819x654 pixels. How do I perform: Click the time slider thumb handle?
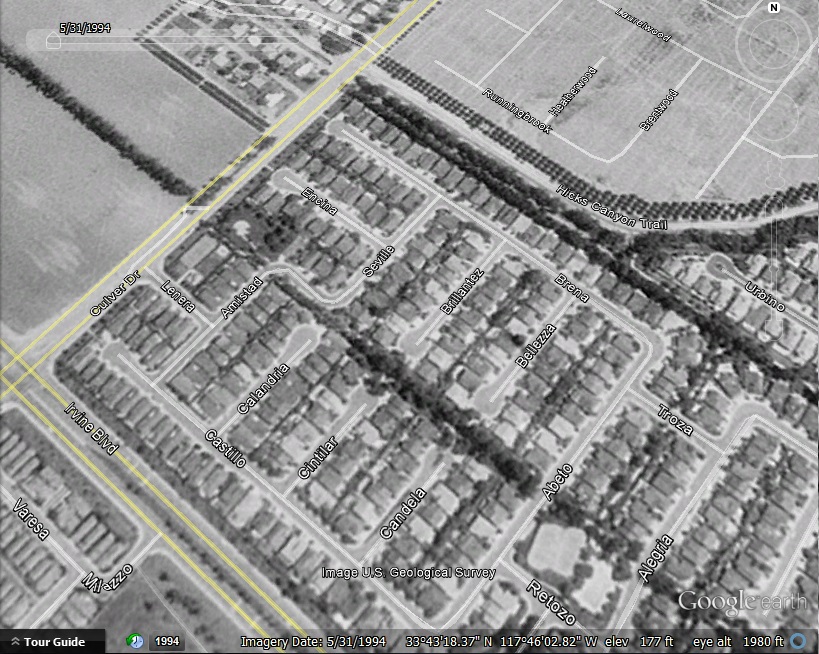(52, 41)
